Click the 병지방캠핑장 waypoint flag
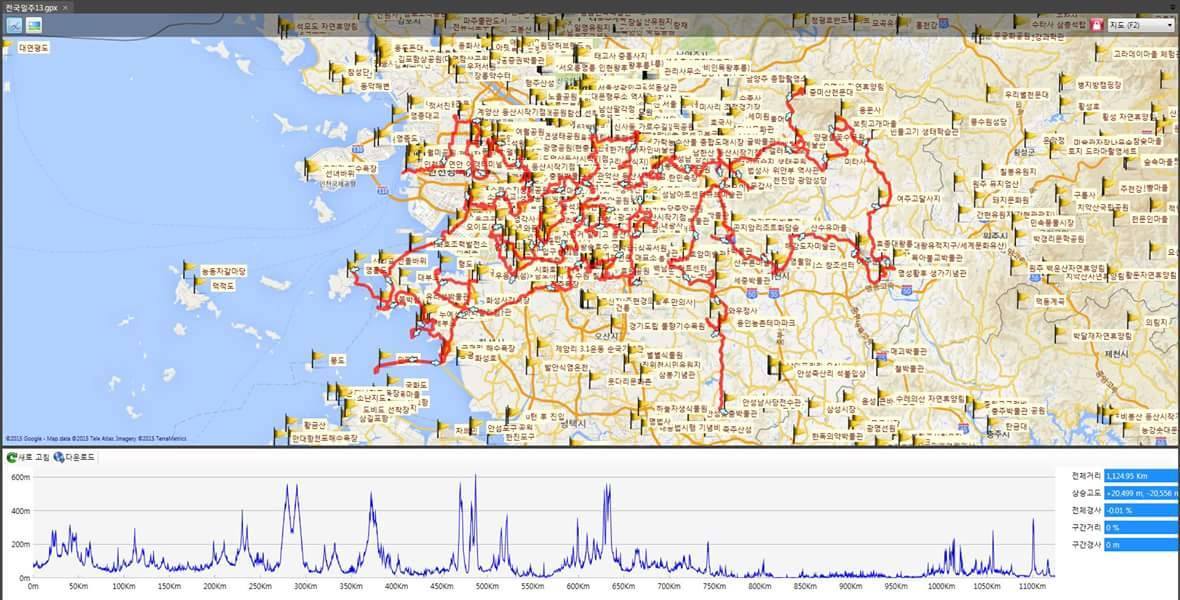1180x600 pixels. [1065, 81]
